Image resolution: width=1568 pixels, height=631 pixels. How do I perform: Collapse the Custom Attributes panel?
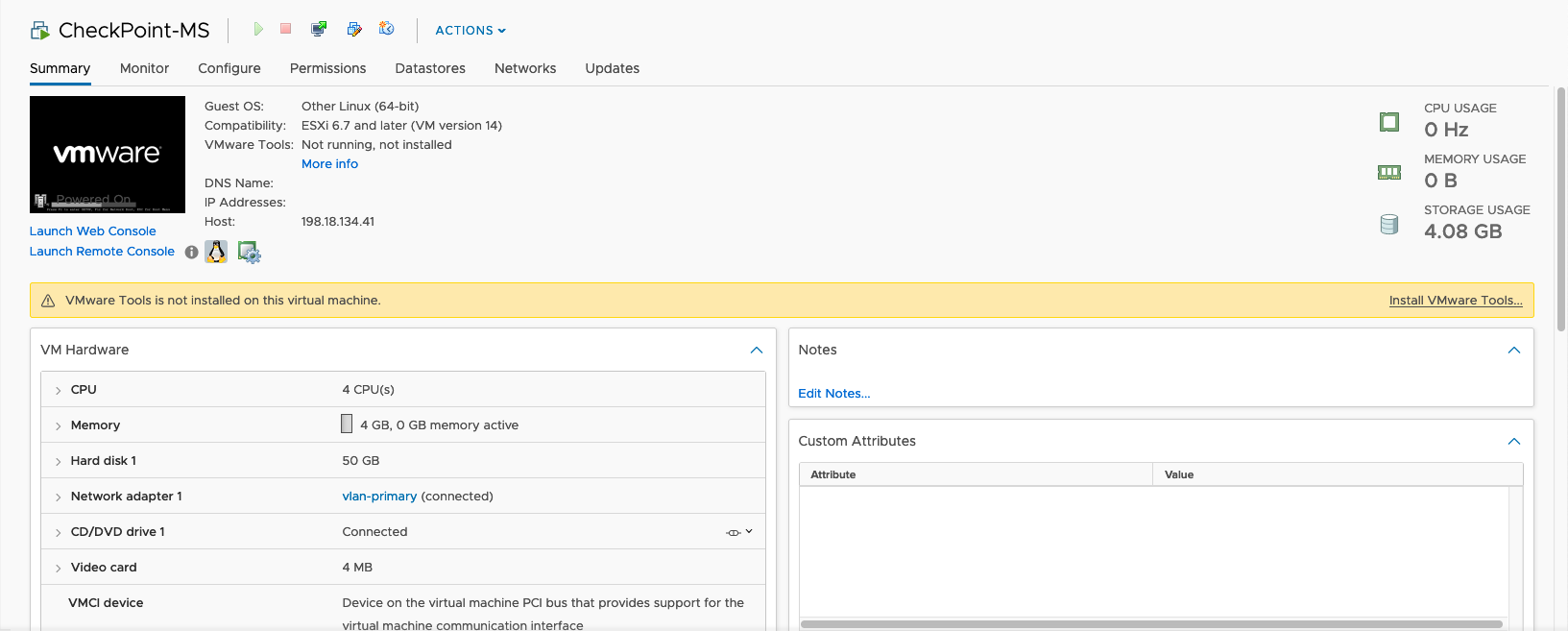tap(1513, 442)
